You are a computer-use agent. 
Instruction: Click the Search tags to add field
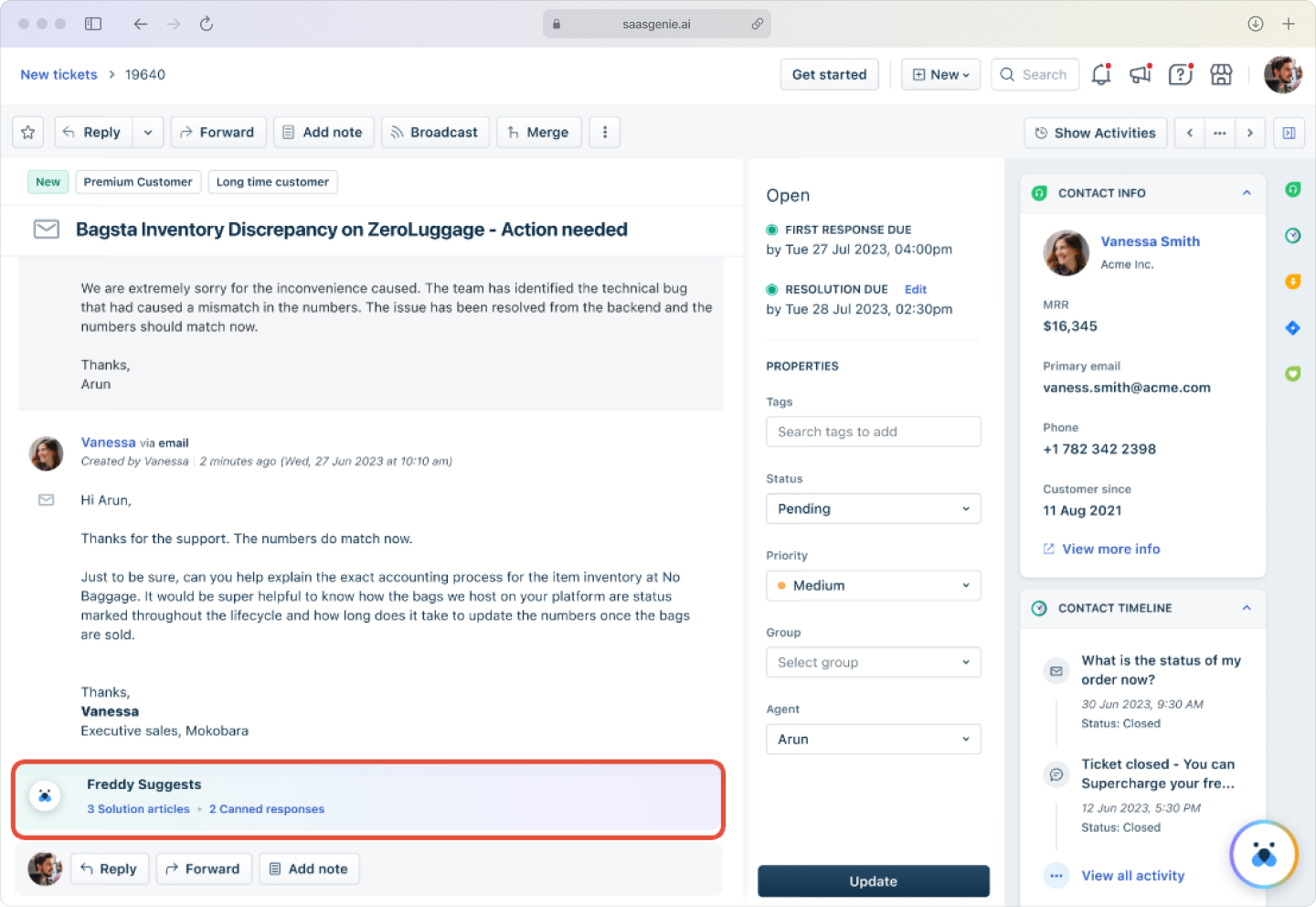point(873,431)
